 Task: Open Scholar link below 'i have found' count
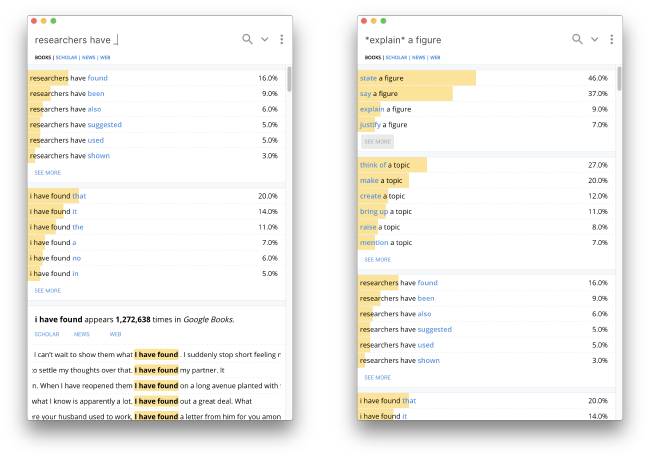pyautogui.click(x=47, y=334)
